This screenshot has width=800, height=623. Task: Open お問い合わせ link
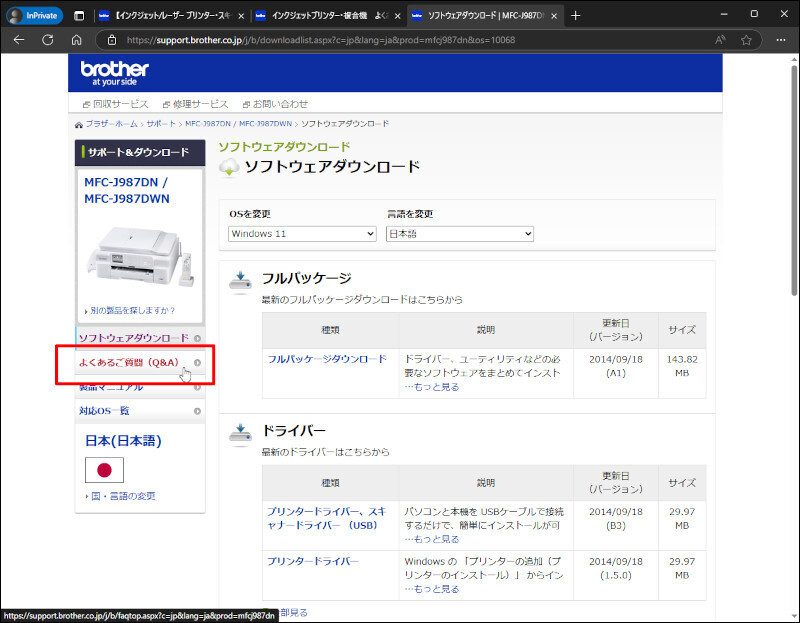[x=276, y=104]
